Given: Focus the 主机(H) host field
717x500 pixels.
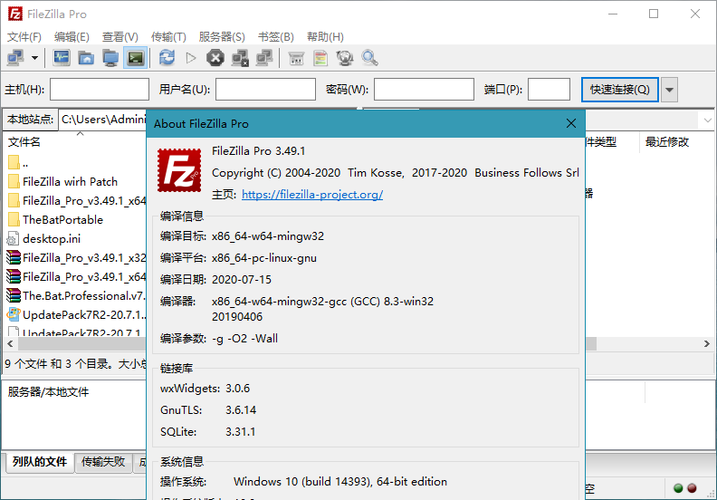Looking at the screenshot, I should (x=100, y=89).
